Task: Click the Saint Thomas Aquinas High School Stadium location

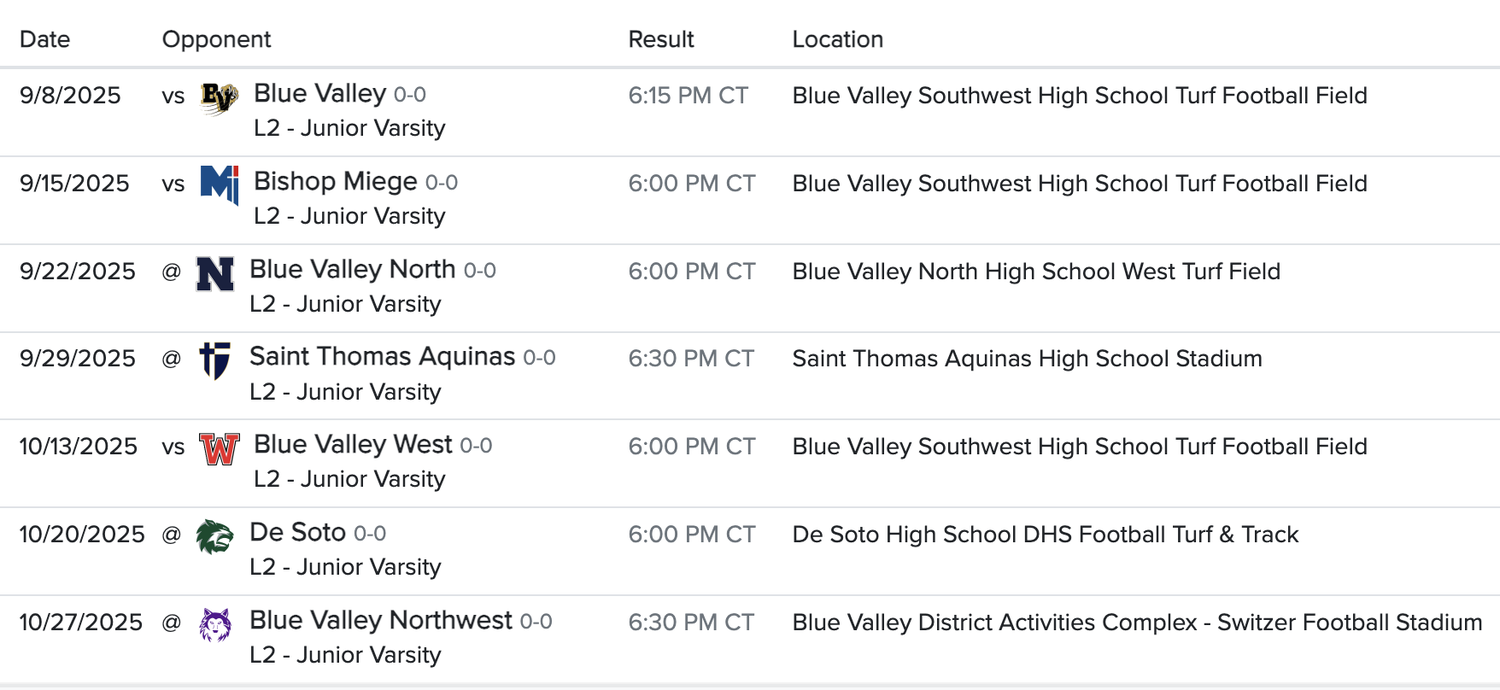Action: [1027, 359]
